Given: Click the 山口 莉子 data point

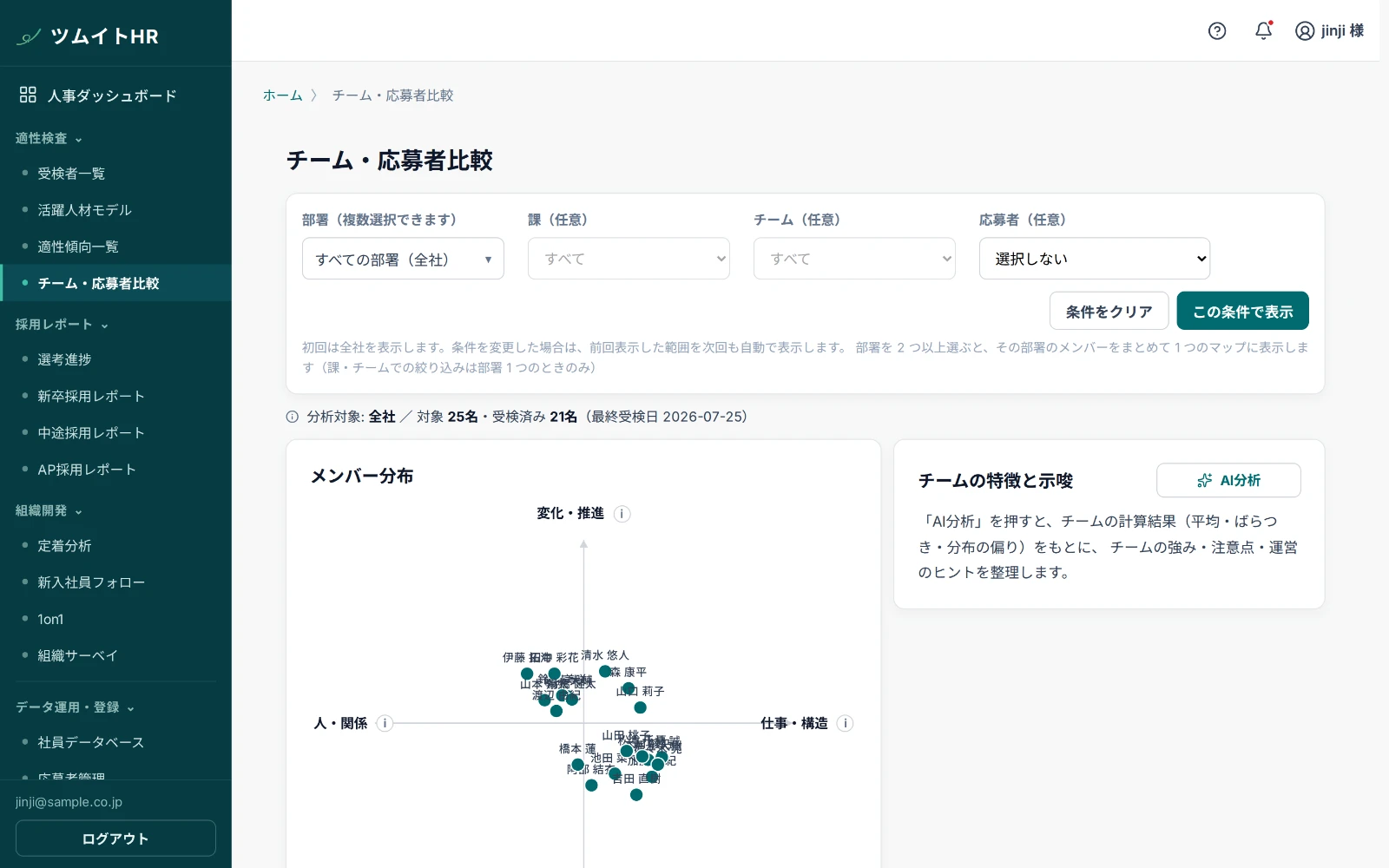Looking at the screenshot, I should [x=640, y=707].
